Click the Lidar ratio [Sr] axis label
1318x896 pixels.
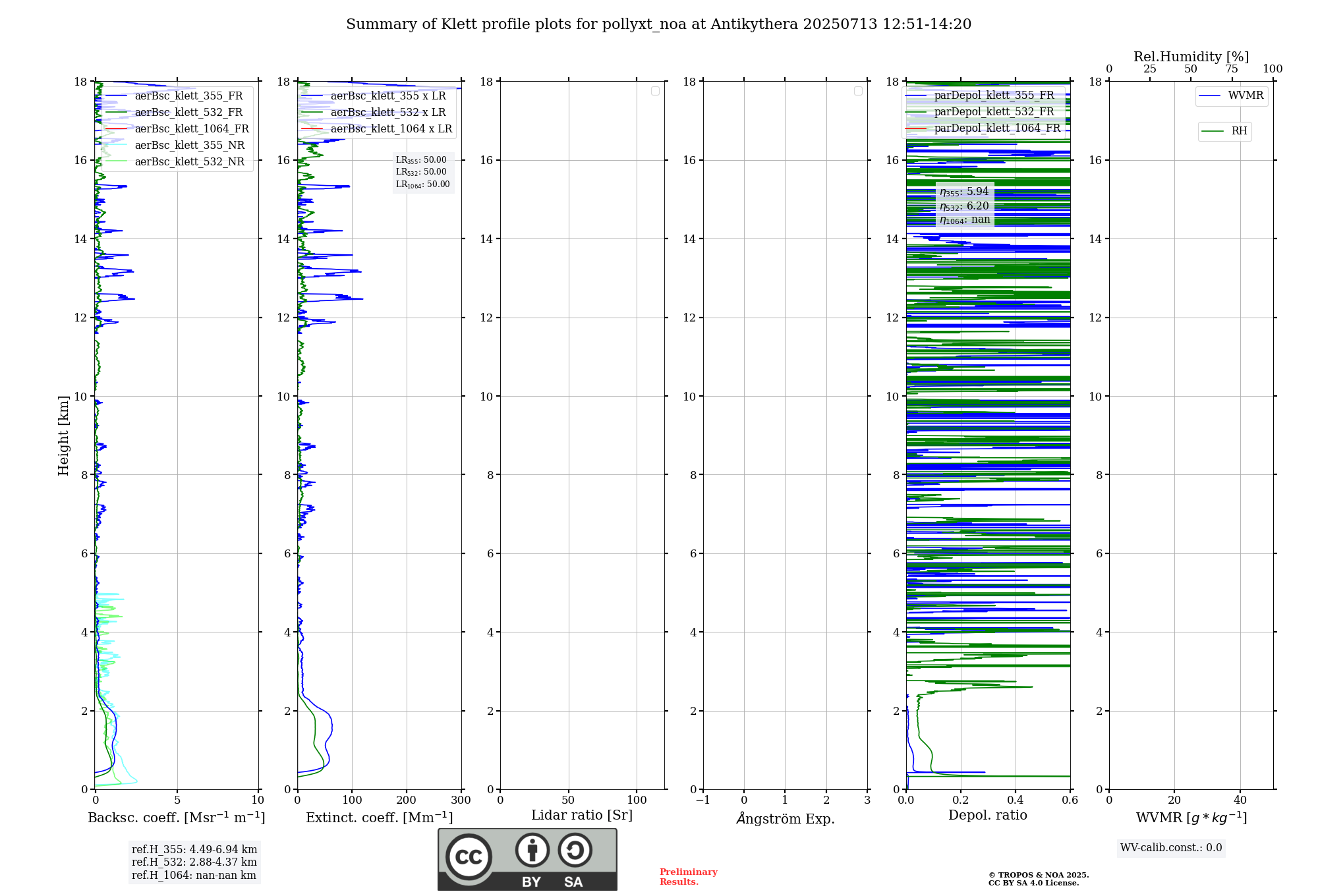click(x=582, y=816)
